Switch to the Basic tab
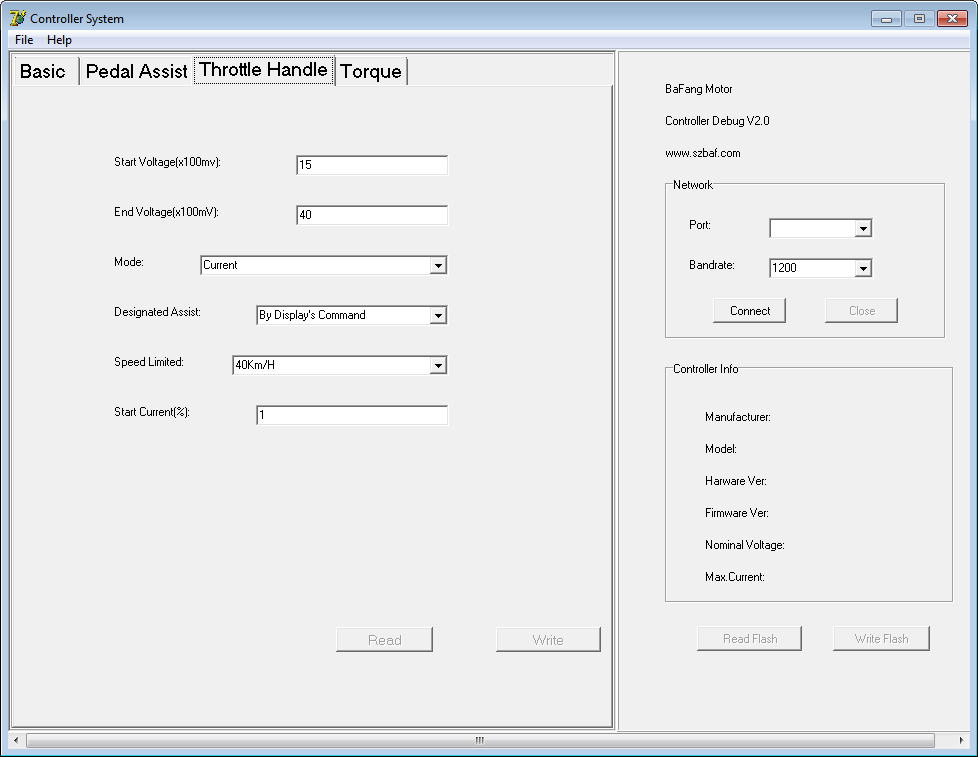 point(43,71)
